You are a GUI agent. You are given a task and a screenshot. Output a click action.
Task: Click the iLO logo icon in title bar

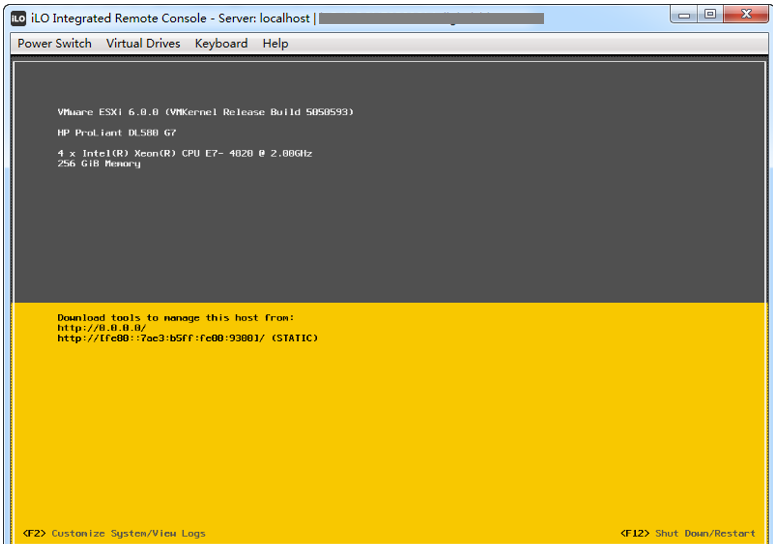click(18, 19)
